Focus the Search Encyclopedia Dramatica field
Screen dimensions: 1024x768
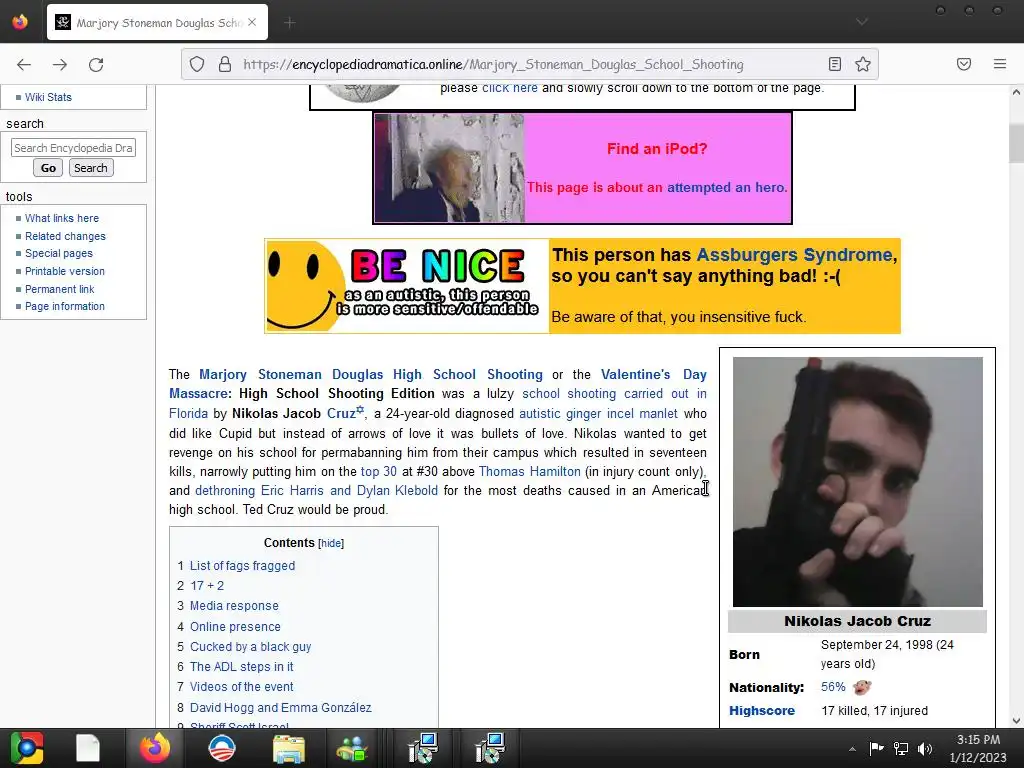tap(73, 148)
